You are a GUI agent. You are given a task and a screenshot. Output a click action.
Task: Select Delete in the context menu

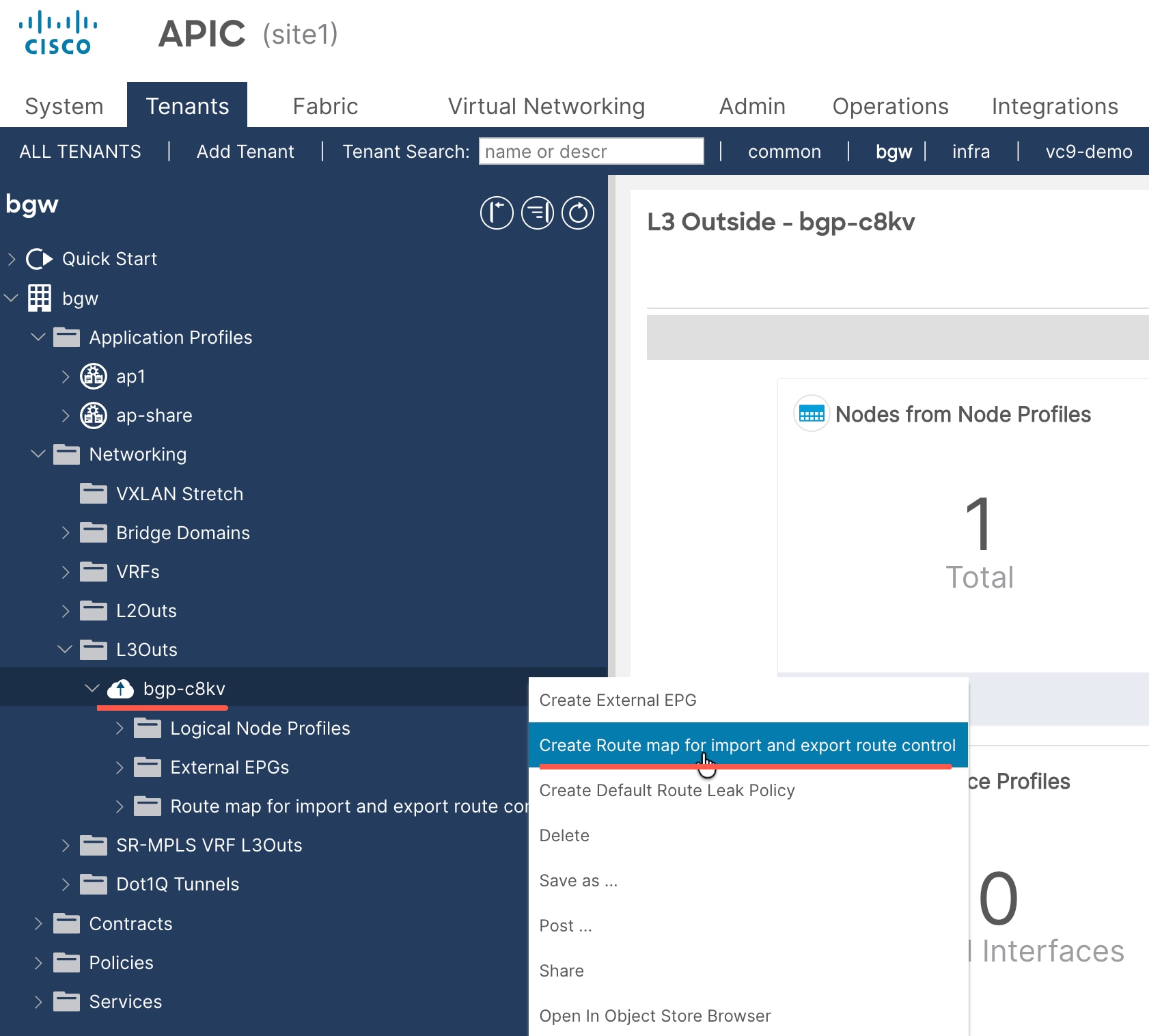[x=748, y=835]
